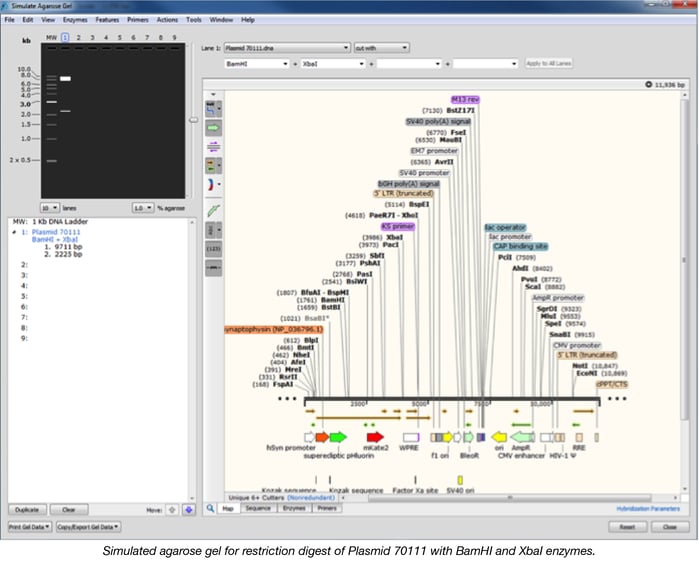Click the WPRE feature box on map

point(411,437)
